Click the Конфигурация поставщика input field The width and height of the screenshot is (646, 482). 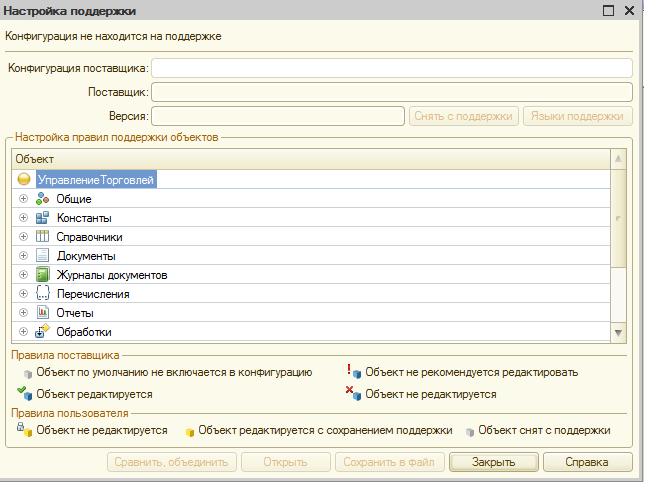[x=392, y=68]
